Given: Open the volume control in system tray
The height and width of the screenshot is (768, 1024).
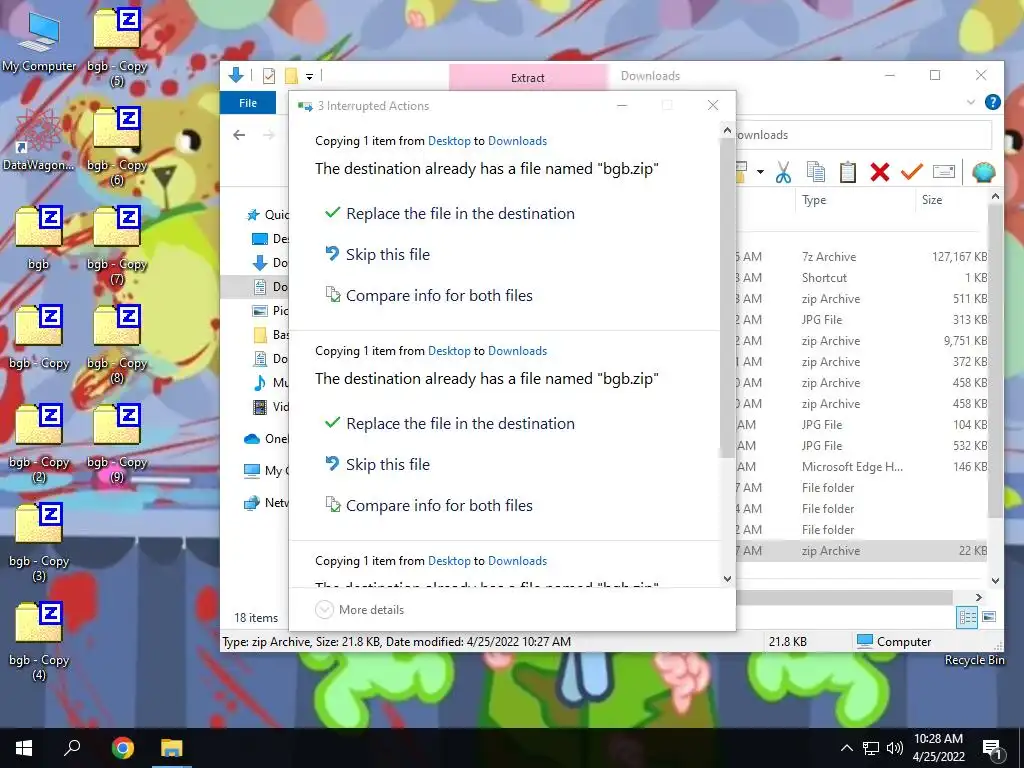Looking at the screenshot, I should click(x=895, y=748).
